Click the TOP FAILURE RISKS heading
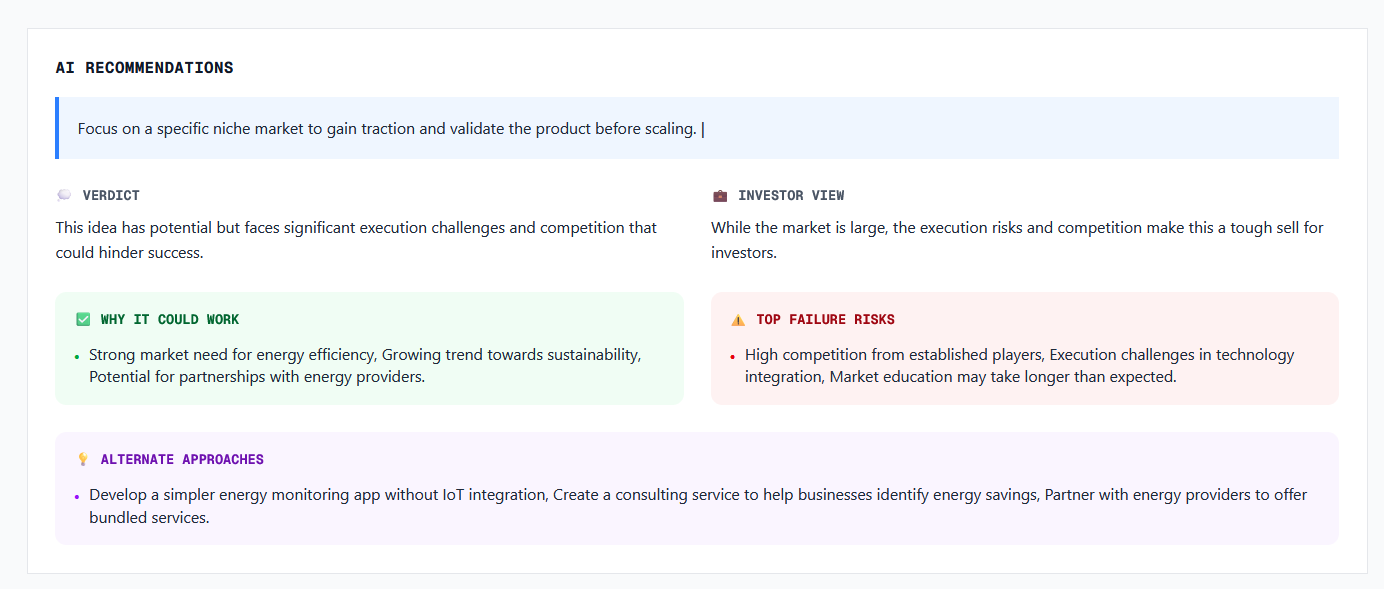The width and height of the screenshot is (1384, 589). point(825,320)
